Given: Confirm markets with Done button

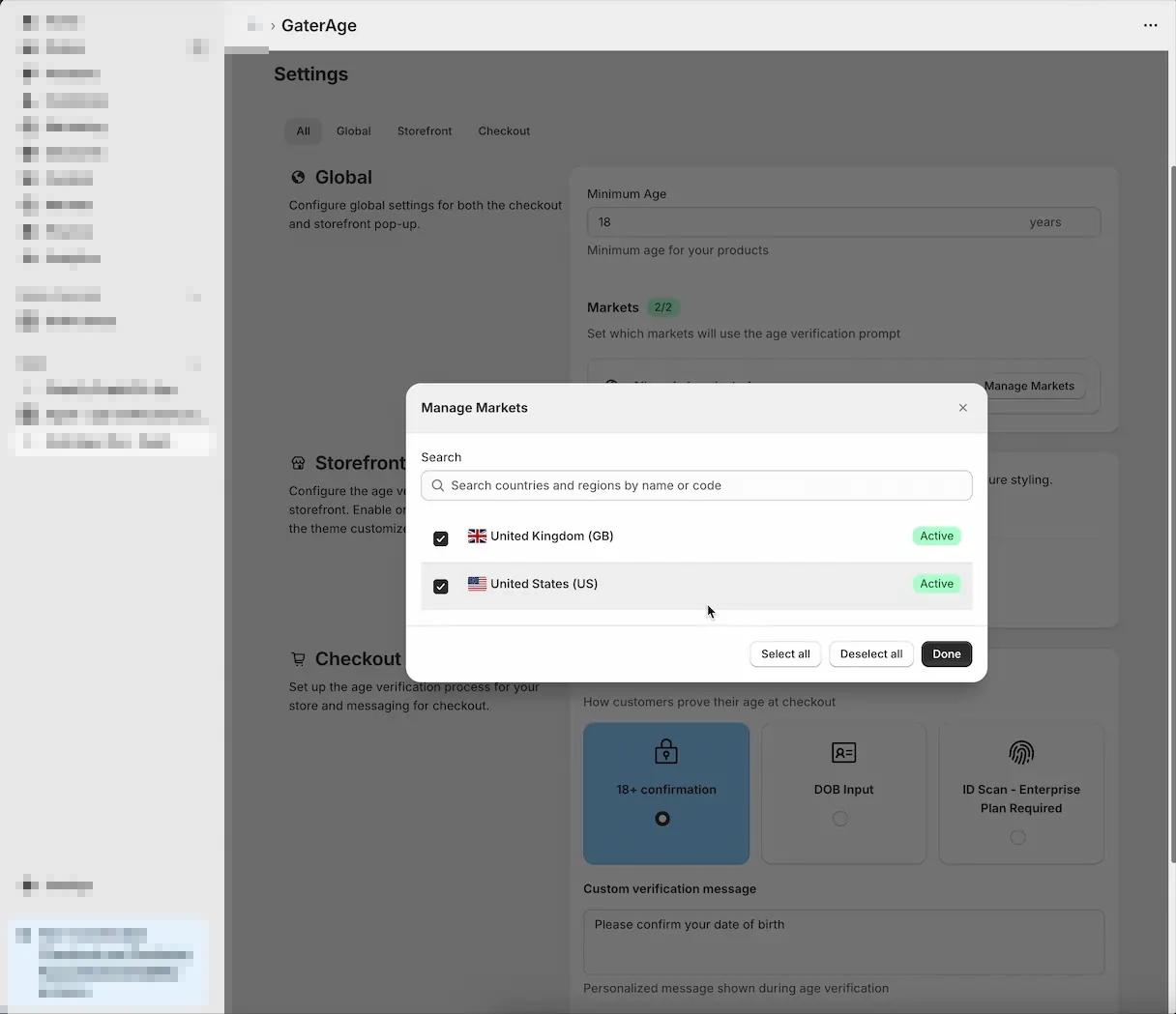Looking at the screenshot, I should (947, 654).
